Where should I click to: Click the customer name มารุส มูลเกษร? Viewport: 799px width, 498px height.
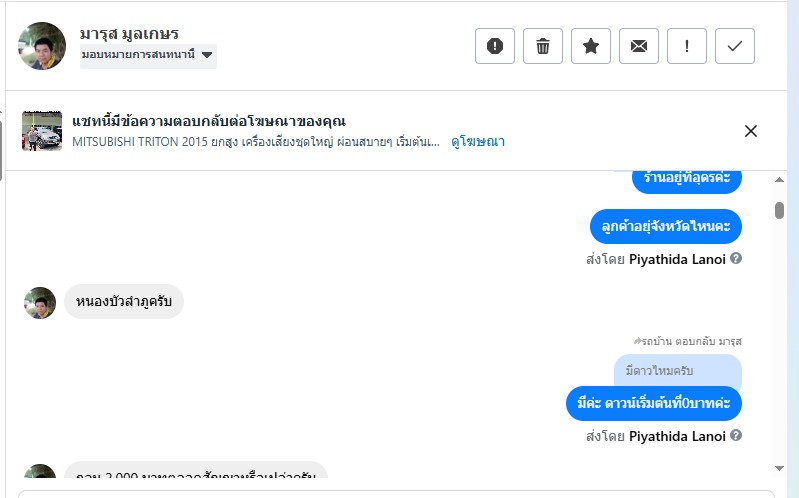coord(130,34)
